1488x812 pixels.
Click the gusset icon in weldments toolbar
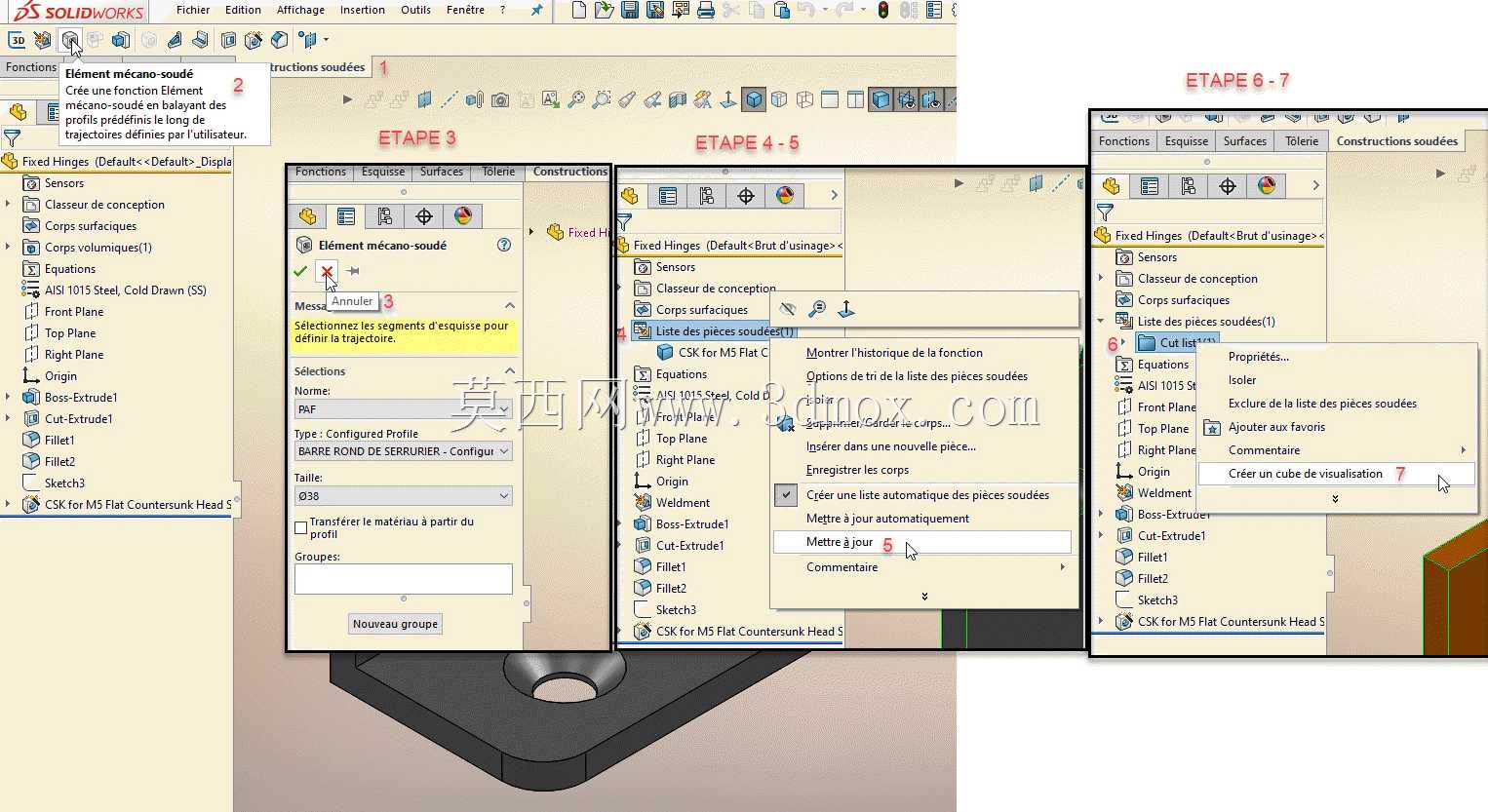[175, 40]
